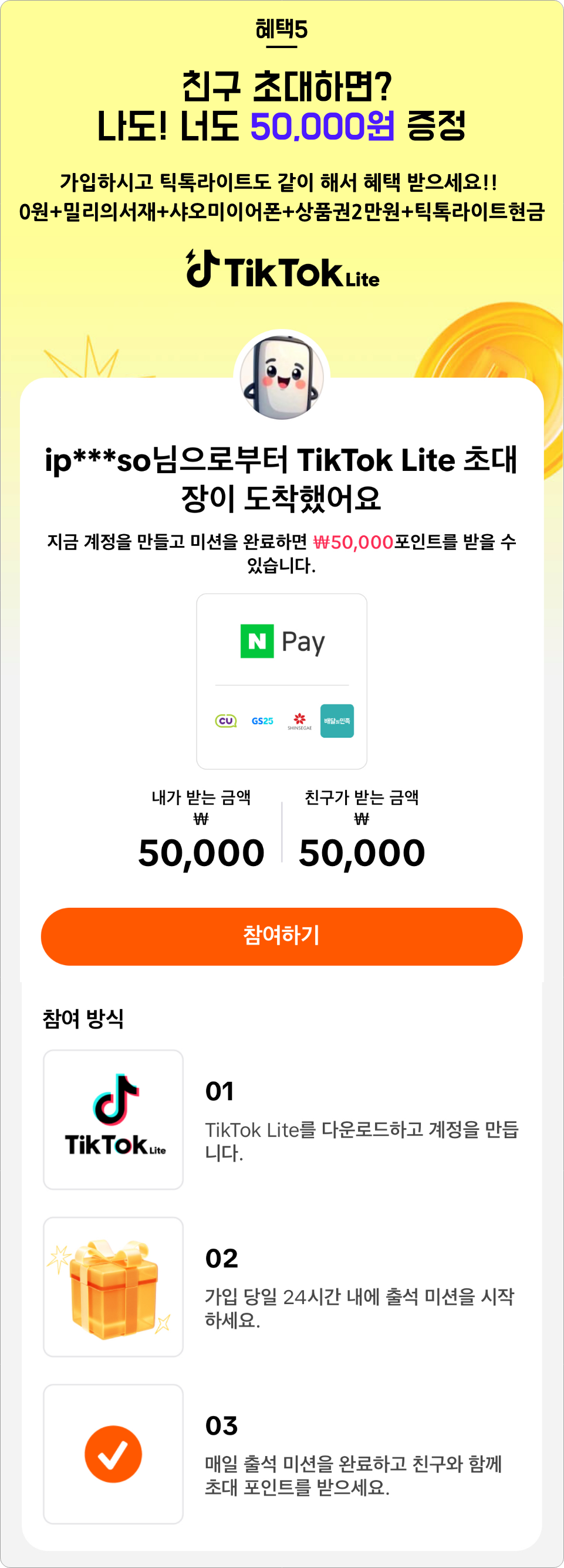The image size is (564, 1568).
Task: Click the 혜택5 tab label
Action: [x=281, y=30]
